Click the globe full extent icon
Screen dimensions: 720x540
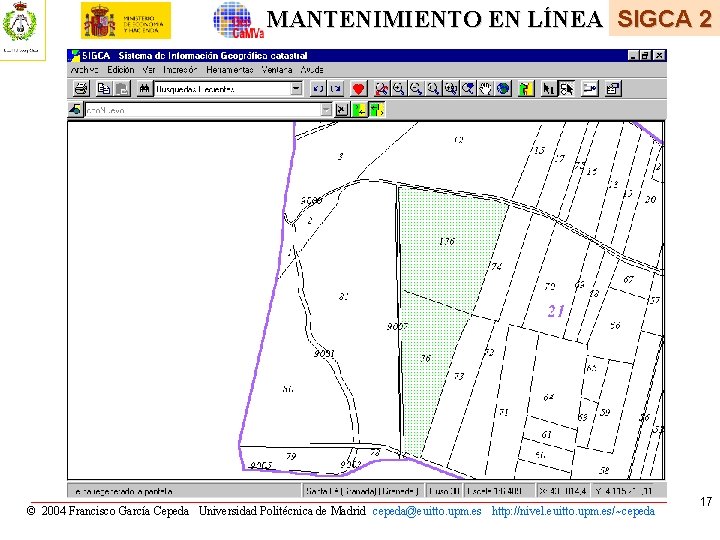pyautogui.click(x=503, y=88)
